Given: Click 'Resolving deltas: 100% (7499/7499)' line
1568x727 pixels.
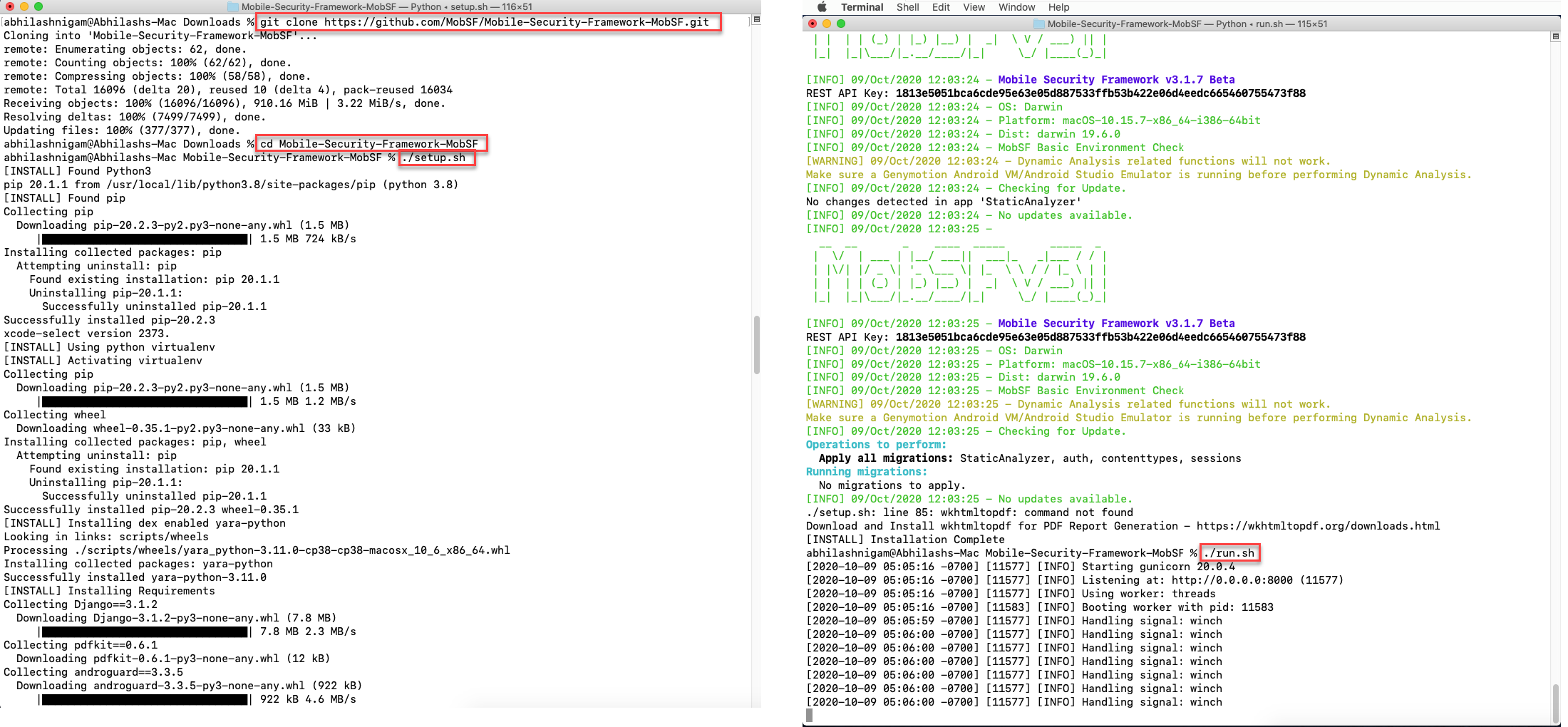Looking at the screenshot, I should coord(135,117).
